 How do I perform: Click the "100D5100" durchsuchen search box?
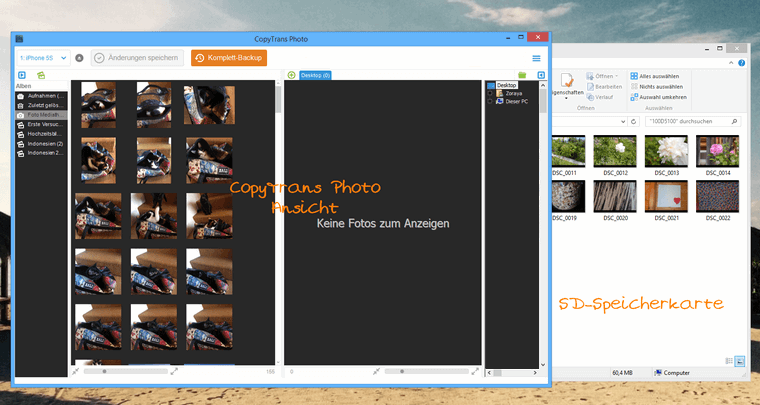[692, 122]
